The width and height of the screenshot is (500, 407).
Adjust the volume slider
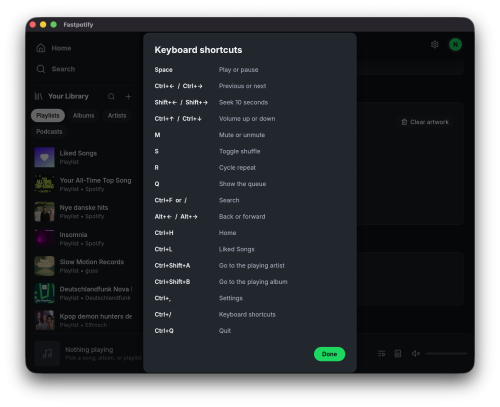(446, 353)
